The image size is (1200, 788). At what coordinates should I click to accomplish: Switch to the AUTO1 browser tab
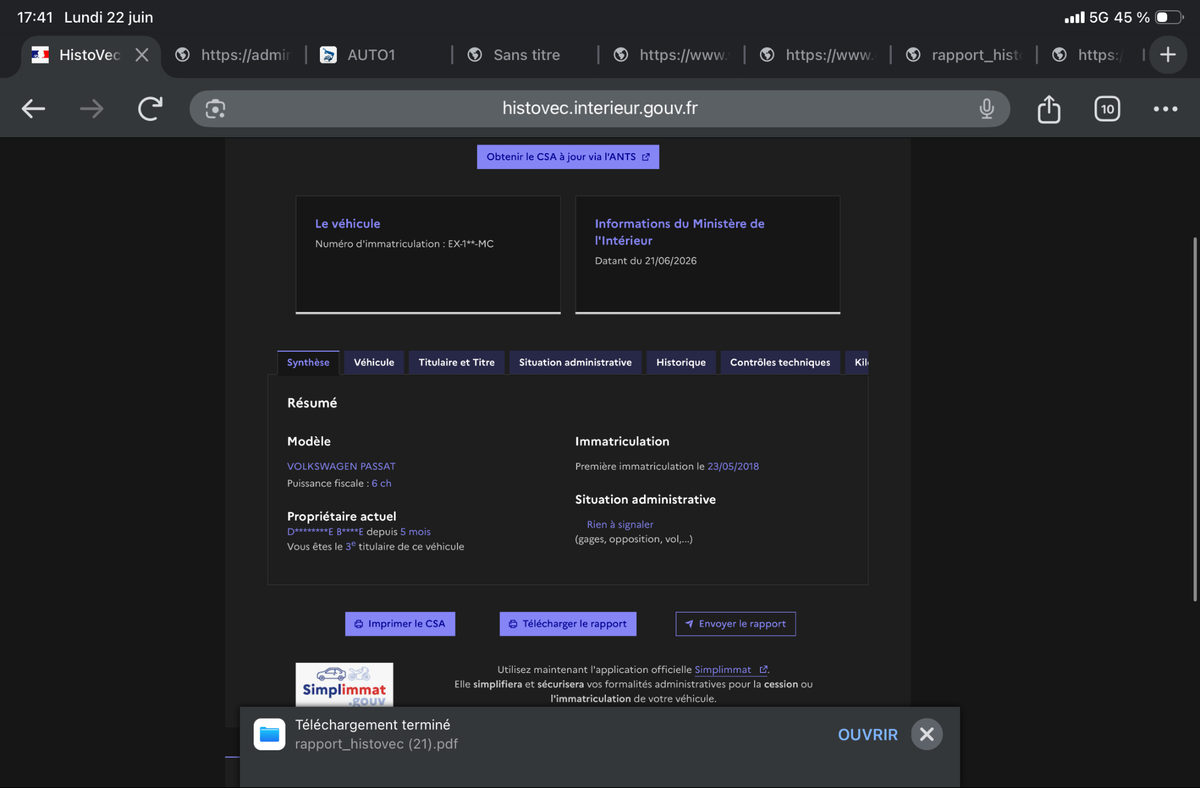tap(372, 55)
